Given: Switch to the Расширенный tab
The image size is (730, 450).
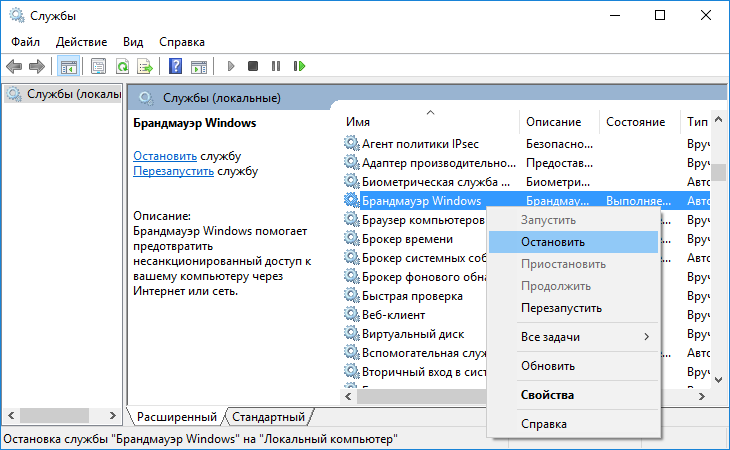Looking at the screenshot, I should tap(176, 417).
